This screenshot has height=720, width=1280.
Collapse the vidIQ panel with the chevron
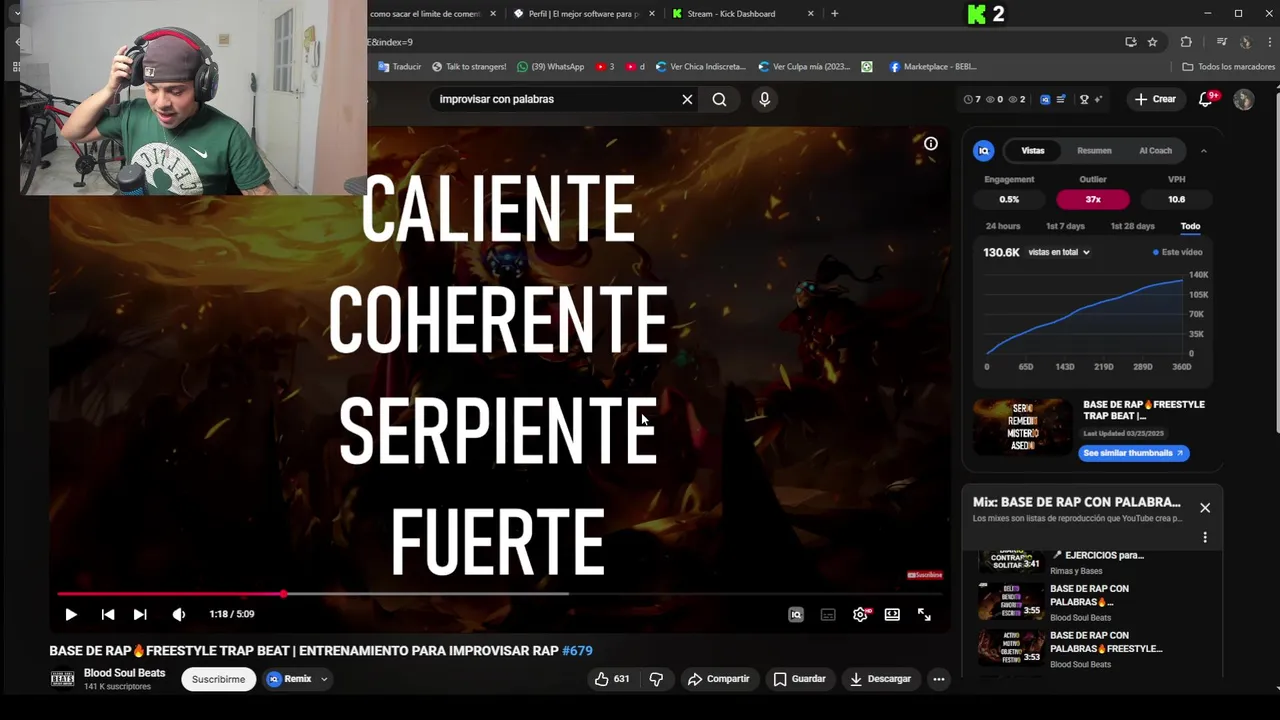point(1203,151)
